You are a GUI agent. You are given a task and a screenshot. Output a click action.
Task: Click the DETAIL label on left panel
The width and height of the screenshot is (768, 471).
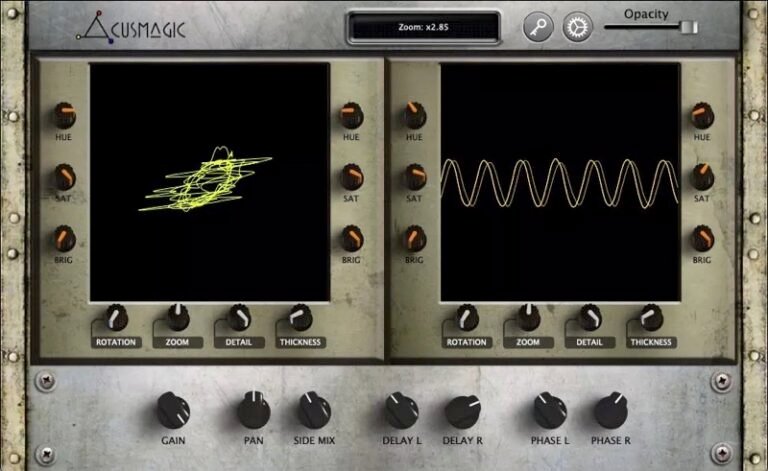[x=239, y=342]
